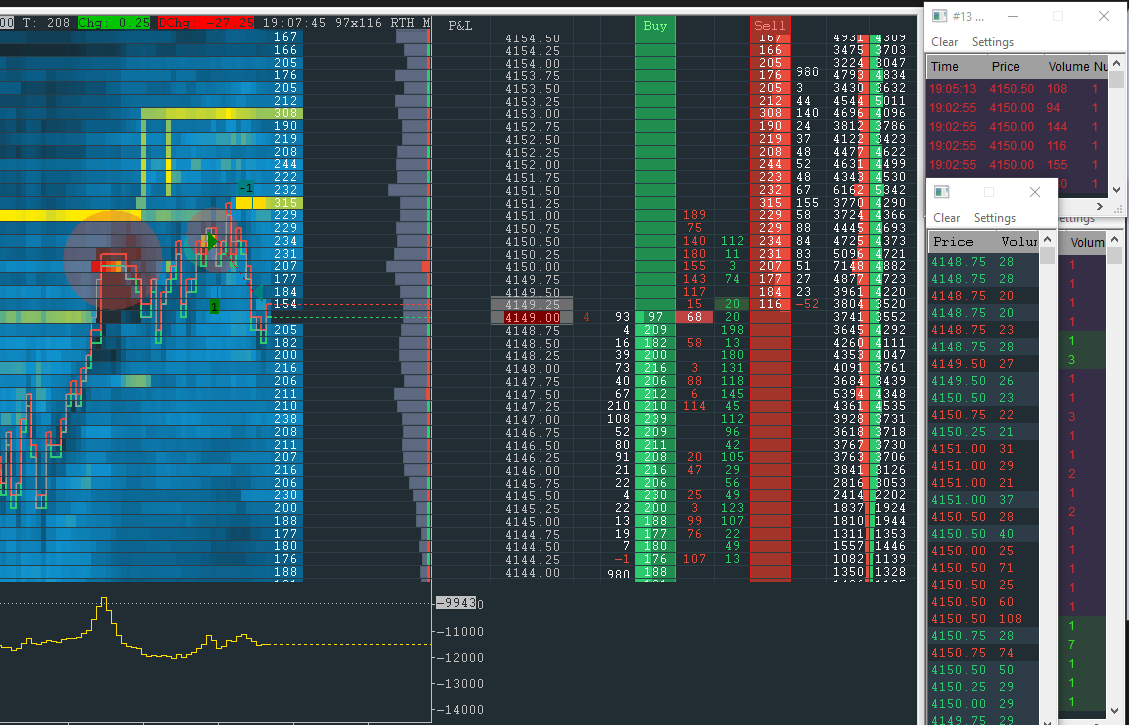The width and height of the screenshot is (1129, 725).
Task: Sort #13 window by Time column
Action: [945, 66]
